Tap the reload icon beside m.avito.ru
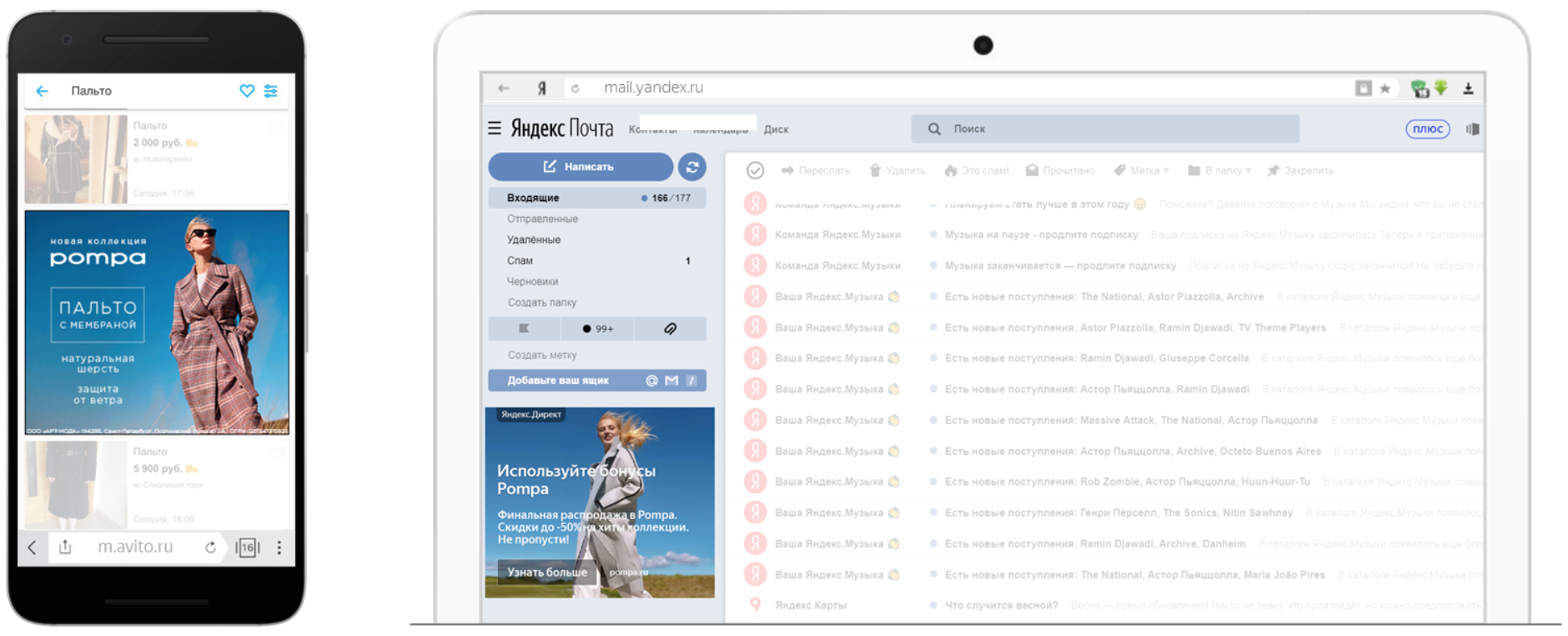The height and width of the screenshot is (636, 1568). (210, 547)
